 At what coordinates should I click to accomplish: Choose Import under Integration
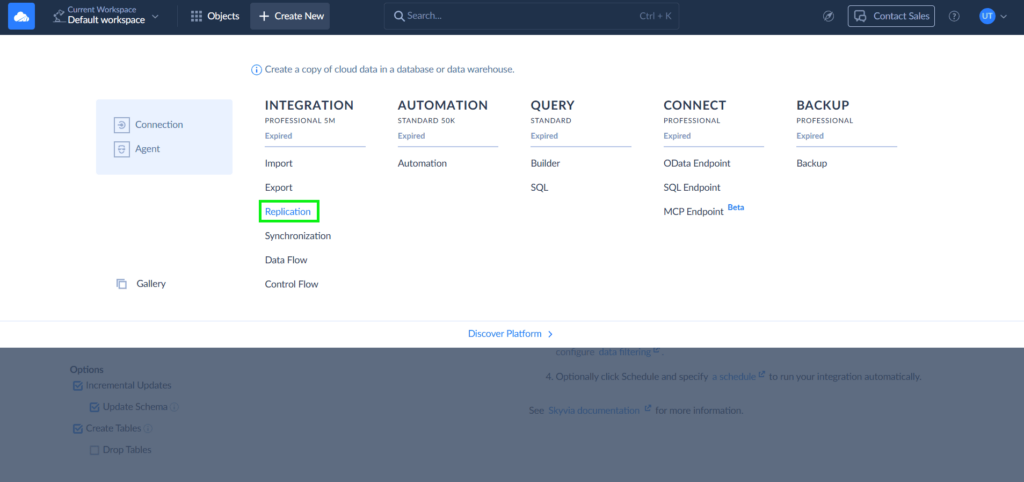tap(279, 163)
